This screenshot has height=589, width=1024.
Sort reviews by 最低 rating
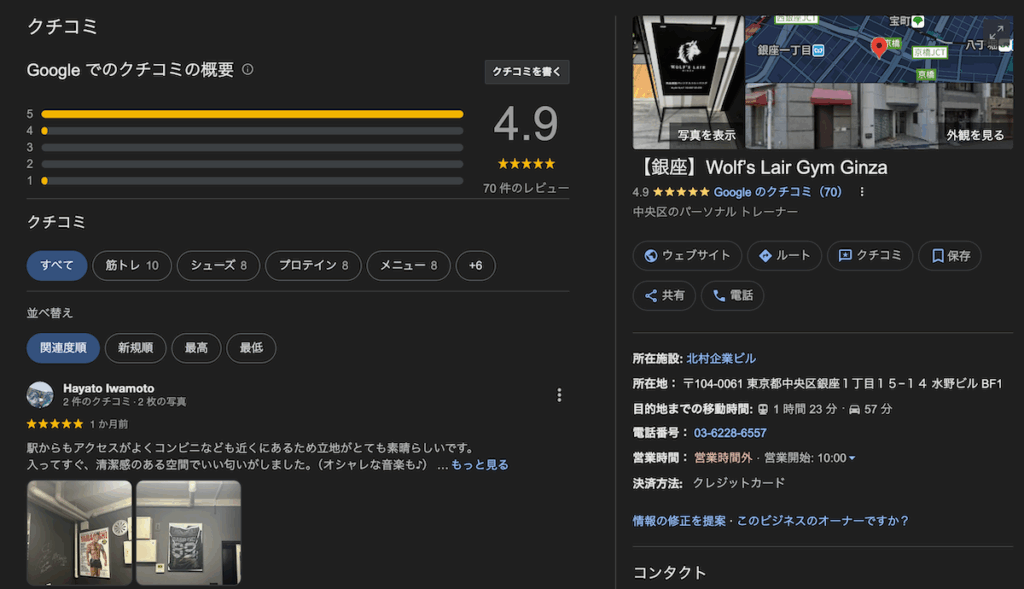[x=251, y=348]
